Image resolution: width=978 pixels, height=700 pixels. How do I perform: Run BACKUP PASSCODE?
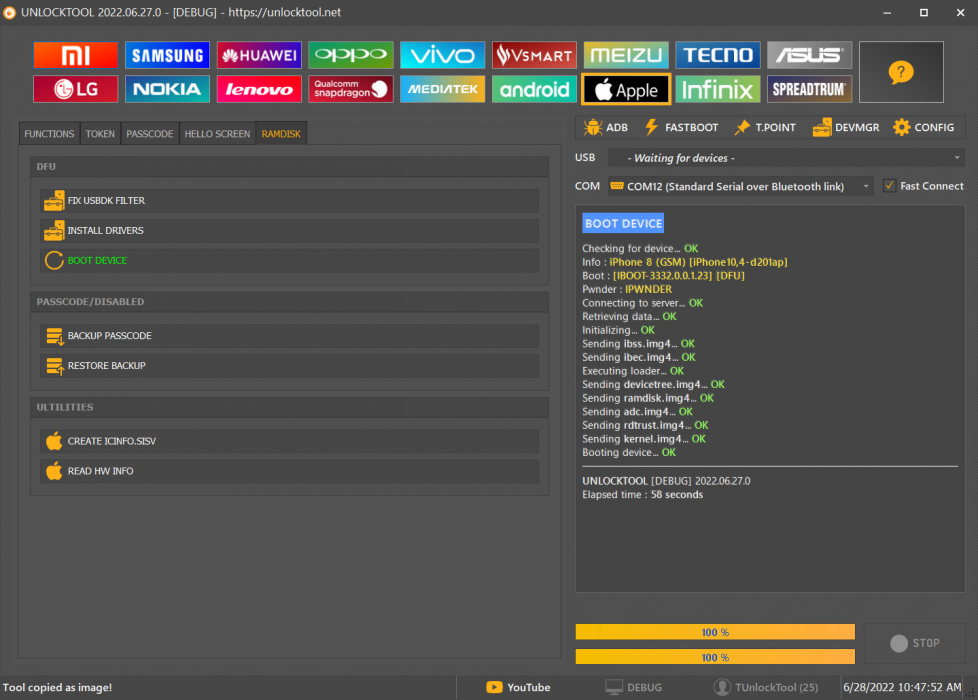(x=289, y=336)
